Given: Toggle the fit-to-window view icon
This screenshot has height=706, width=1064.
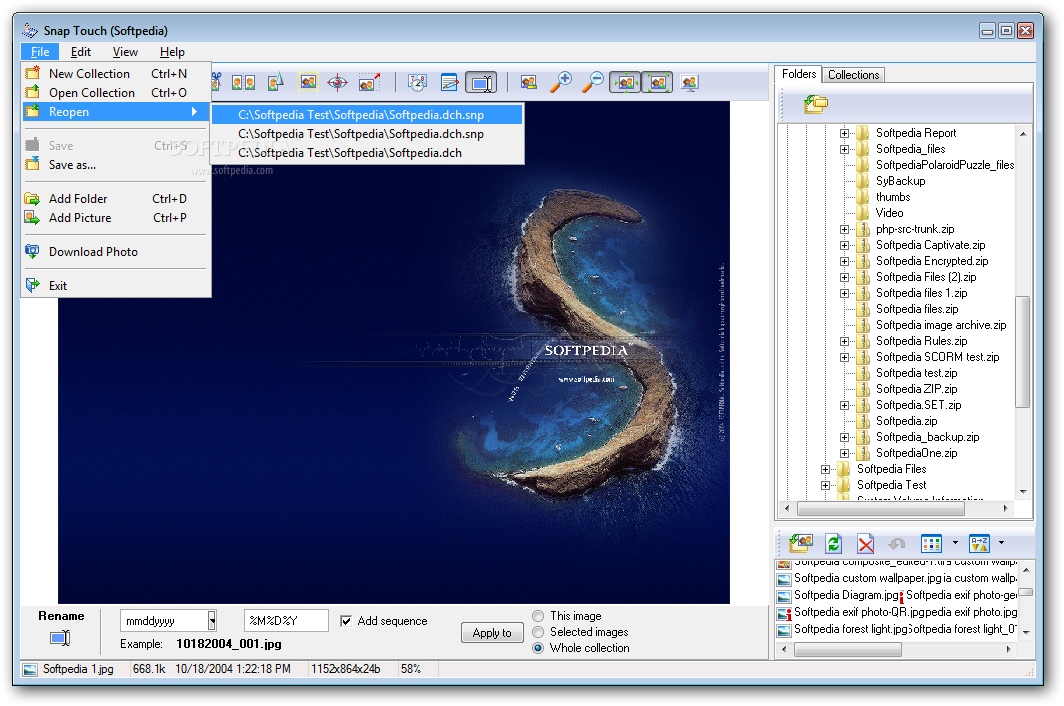Looking at the screenshot, I should pyautogui.click(x=657, y=83).
